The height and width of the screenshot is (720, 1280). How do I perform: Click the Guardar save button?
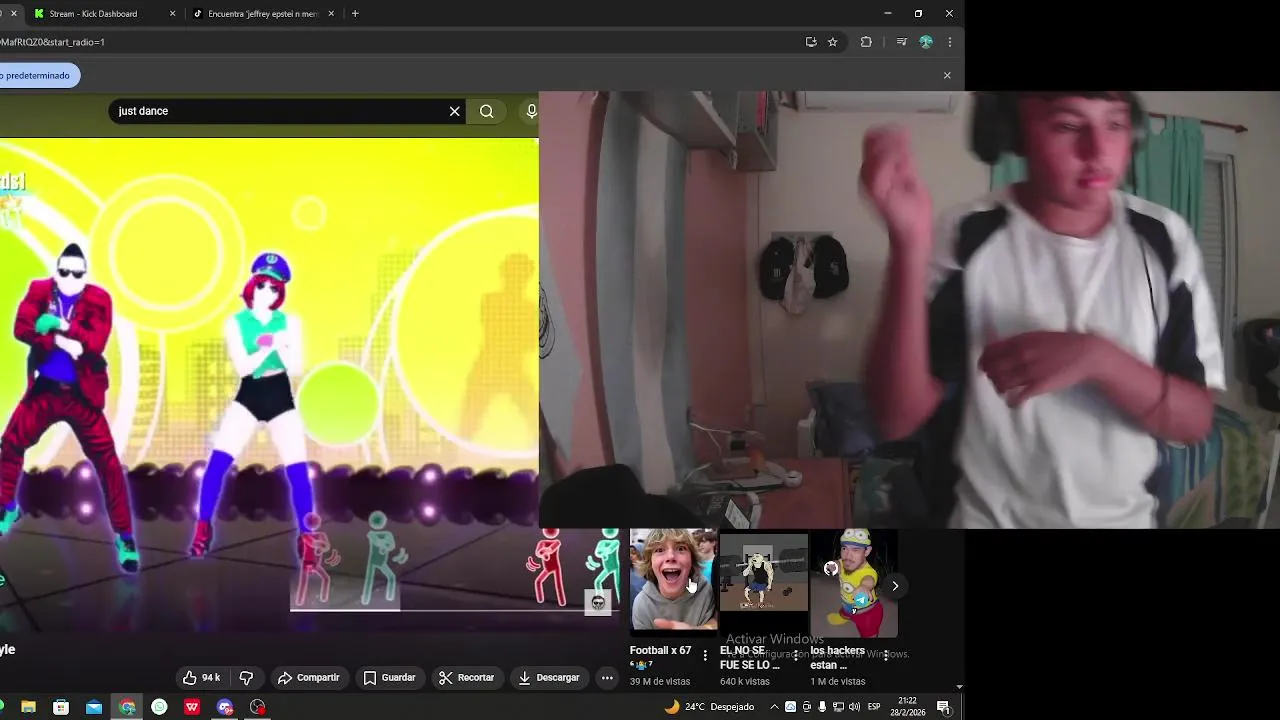[389, 677]
